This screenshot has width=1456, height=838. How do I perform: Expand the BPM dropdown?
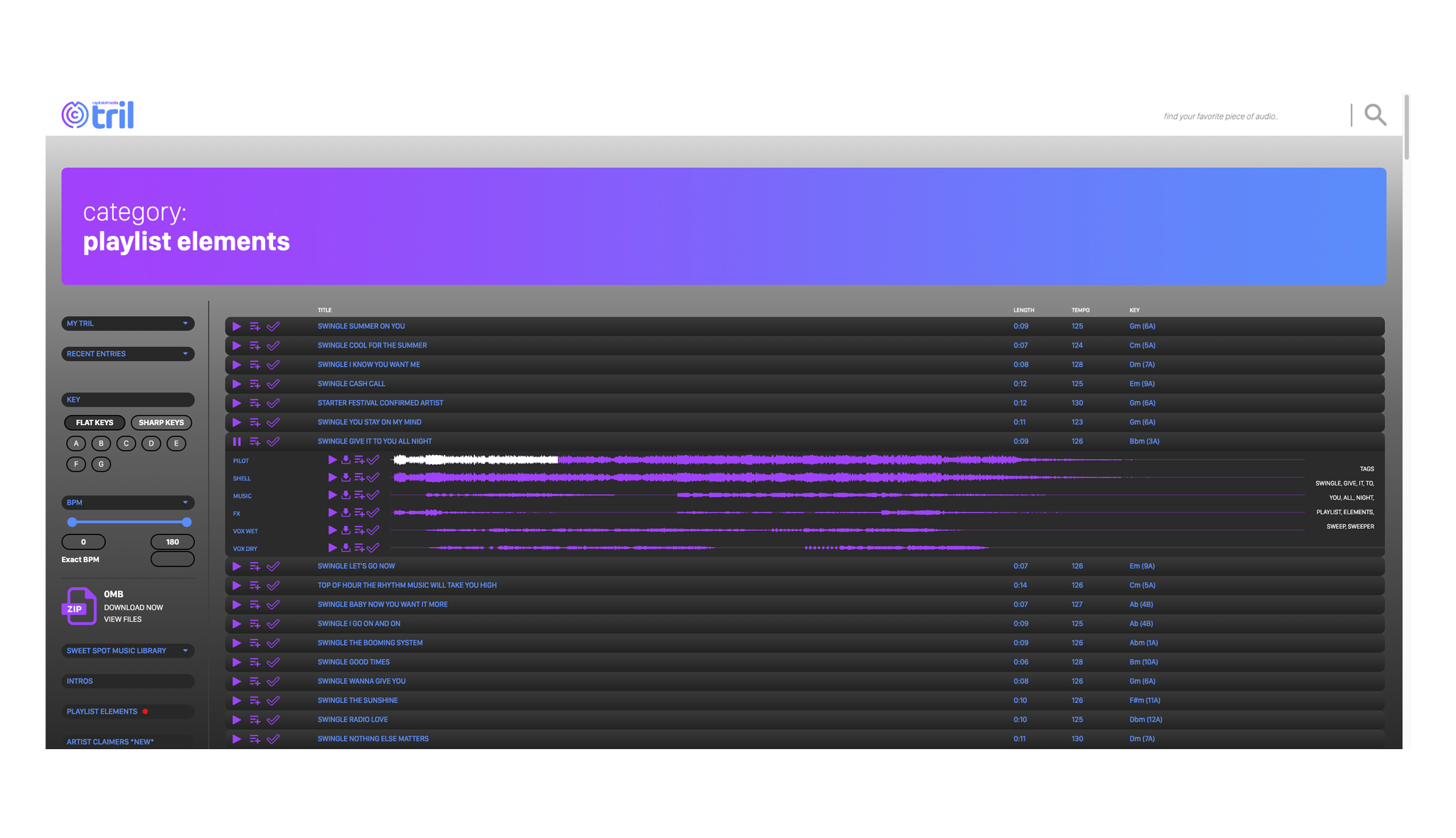[128, 503]
